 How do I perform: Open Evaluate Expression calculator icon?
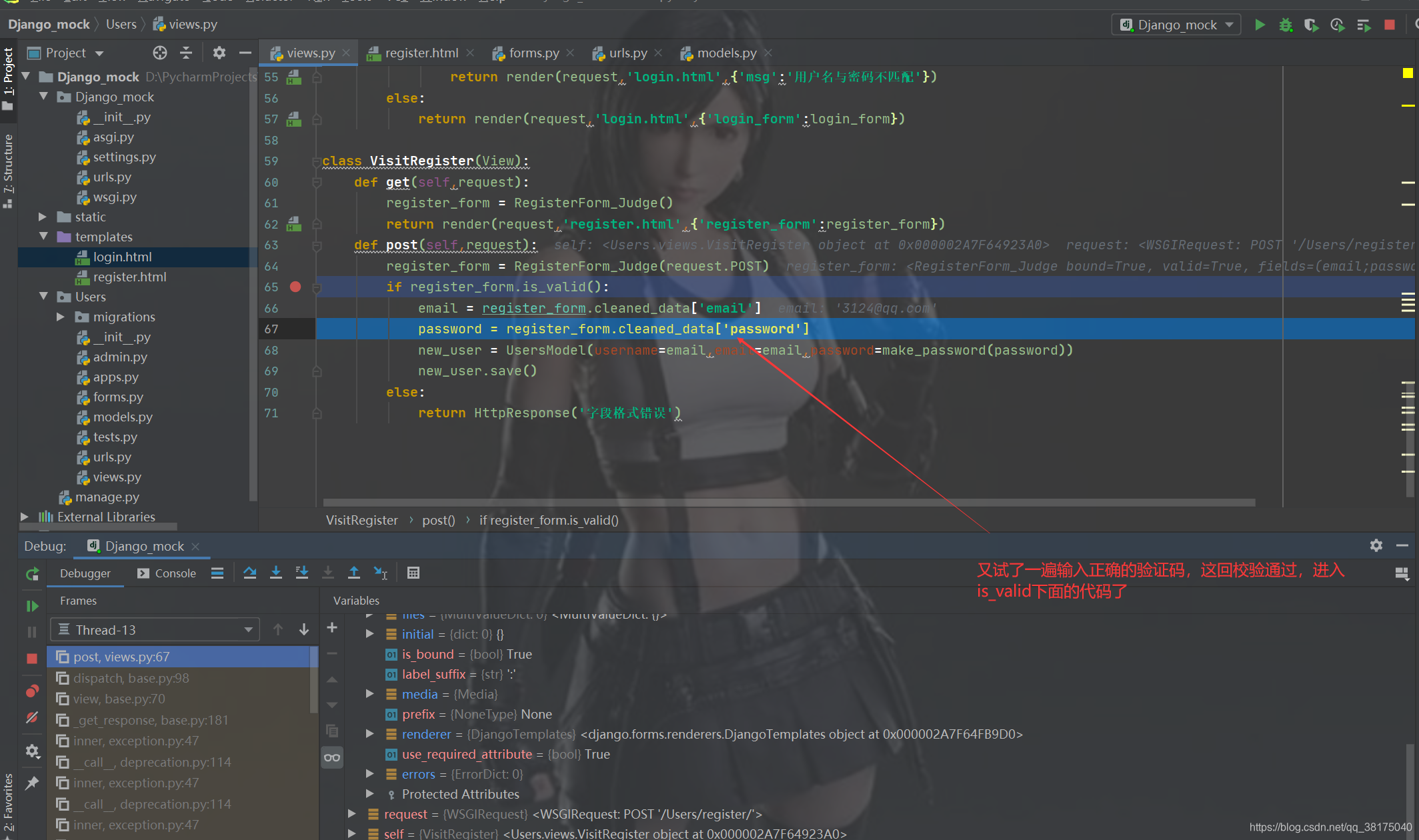pyautogui.click(x=413, y=573)
